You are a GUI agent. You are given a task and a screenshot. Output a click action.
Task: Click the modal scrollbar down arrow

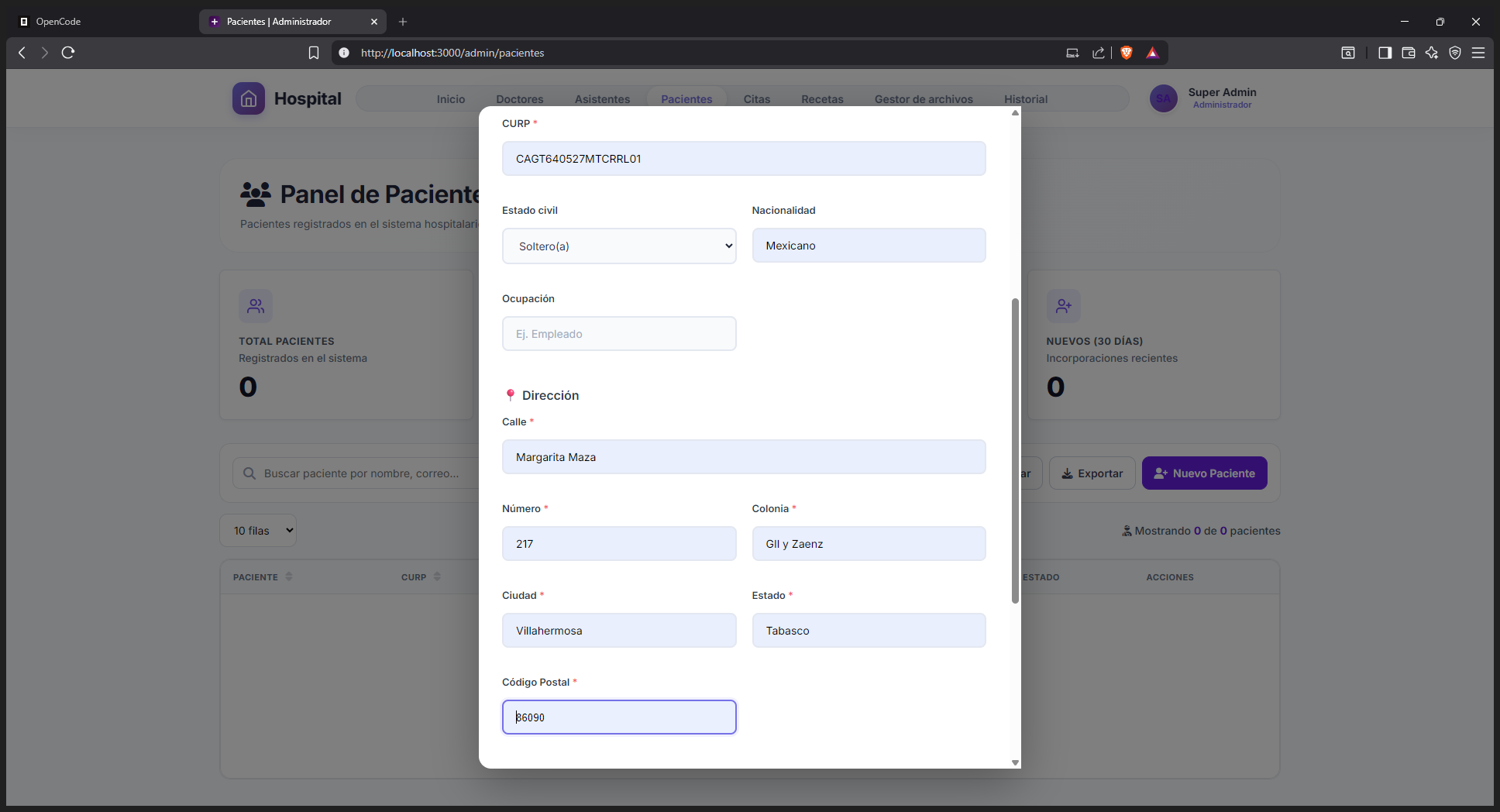(x=1015, y=763)
